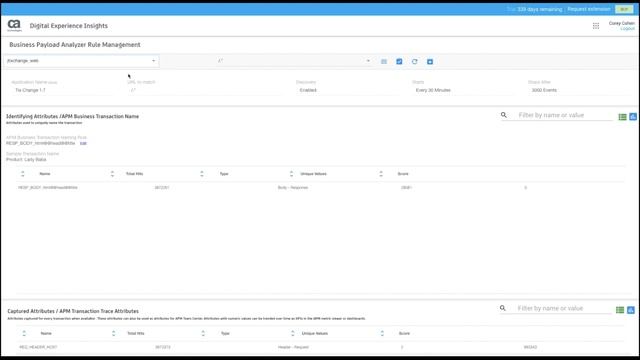Screen dimensions: 640x360
Task: Click the search icon in Identifying Attributes
Action: [504, 115]
